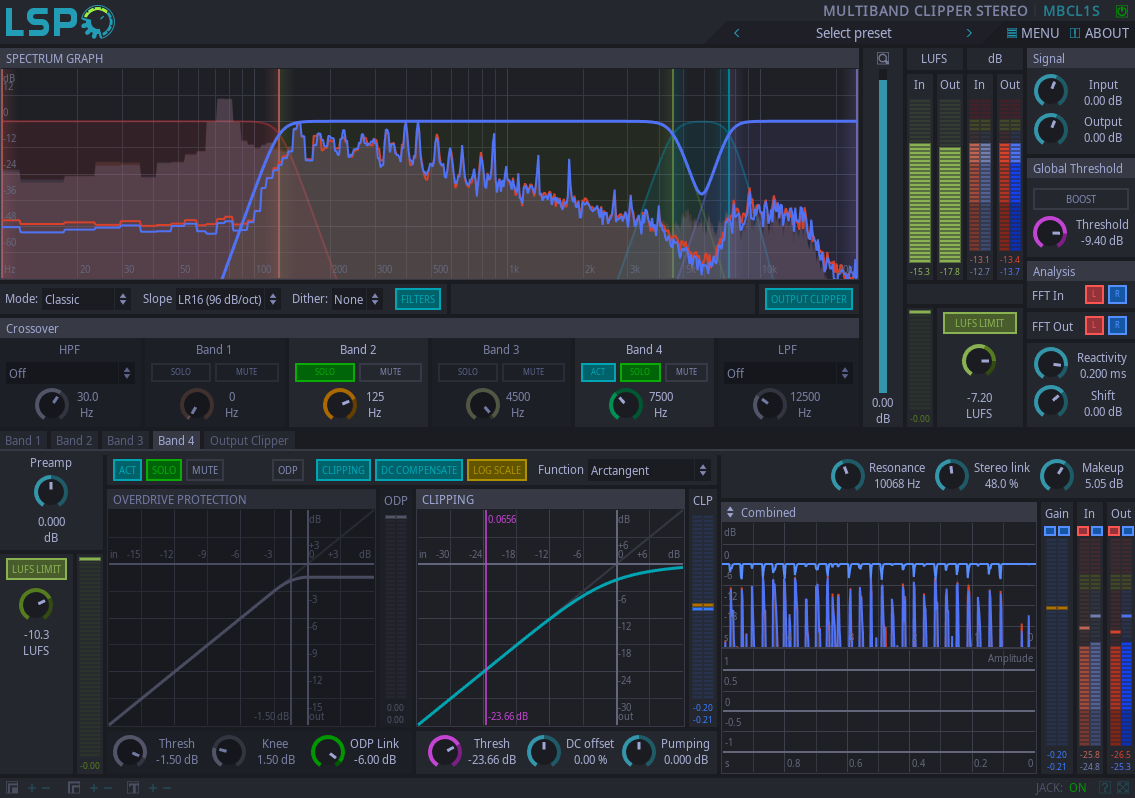Click the ABOUT item at top right
Viewport: 1135px width, 798px height.
point(1099,33)
